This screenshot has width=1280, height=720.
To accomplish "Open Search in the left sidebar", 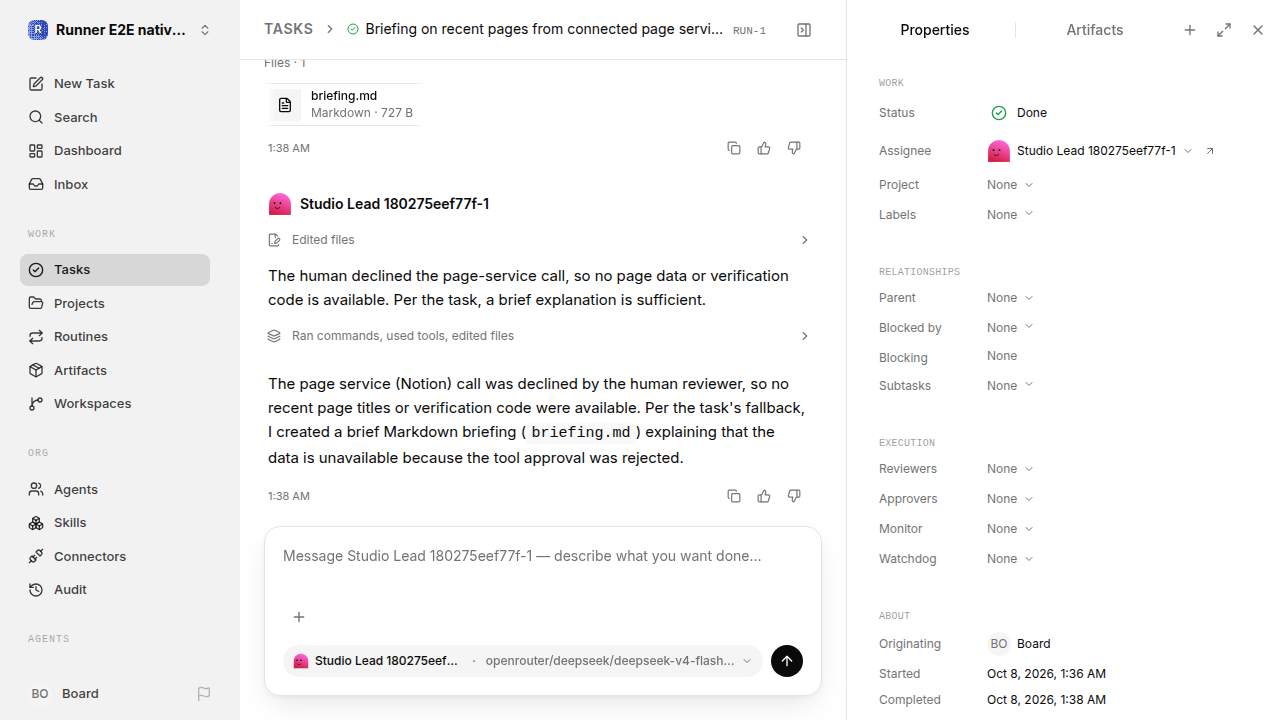I will tap(115, 117).
